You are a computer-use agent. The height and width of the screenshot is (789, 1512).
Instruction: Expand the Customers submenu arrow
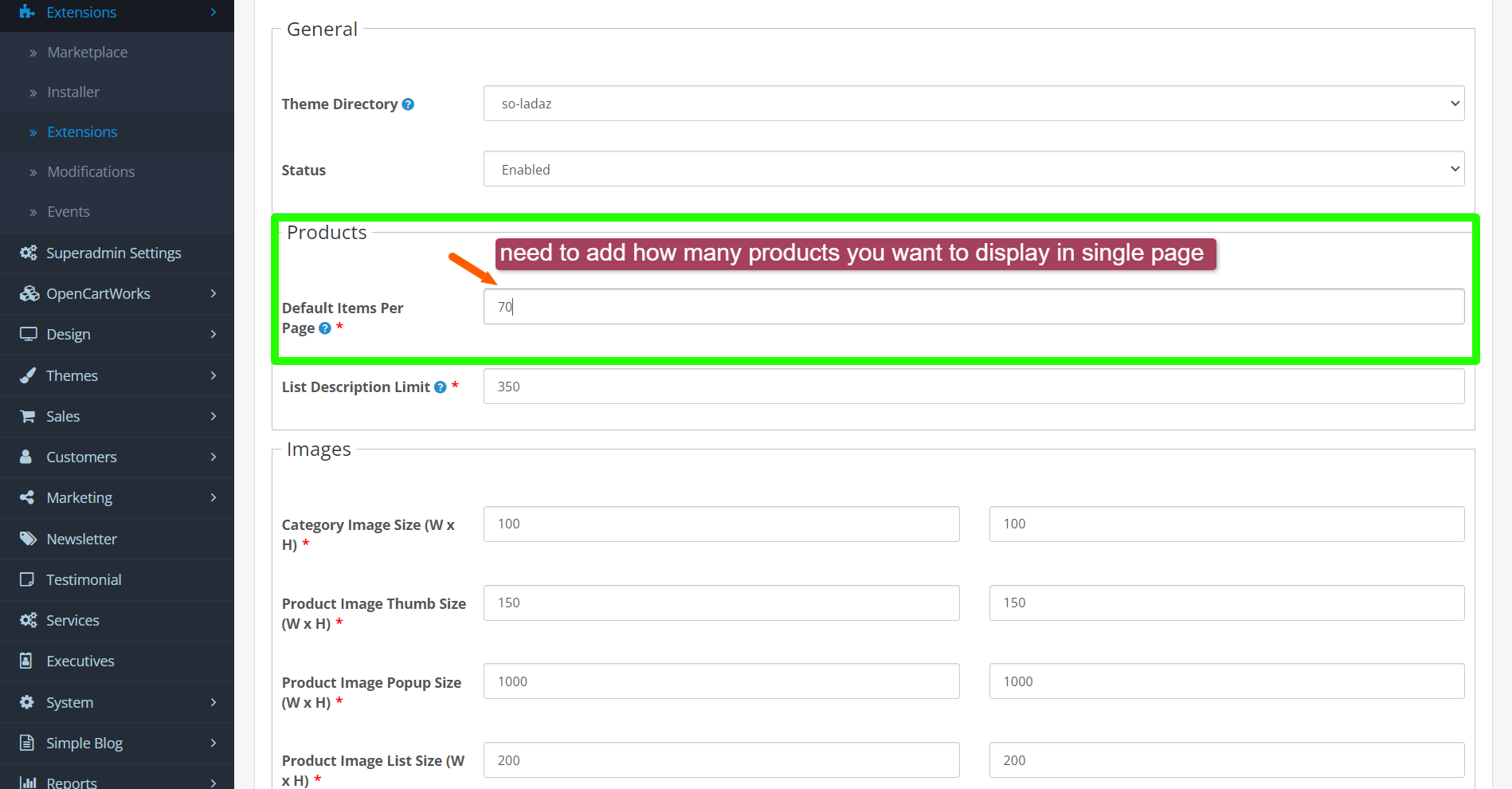213,457
